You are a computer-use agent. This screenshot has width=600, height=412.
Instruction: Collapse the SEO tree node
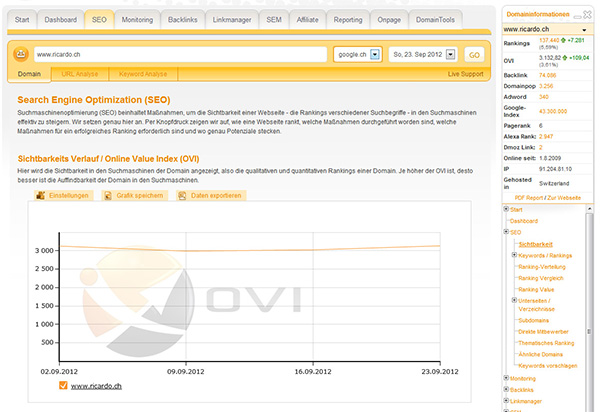506,231
